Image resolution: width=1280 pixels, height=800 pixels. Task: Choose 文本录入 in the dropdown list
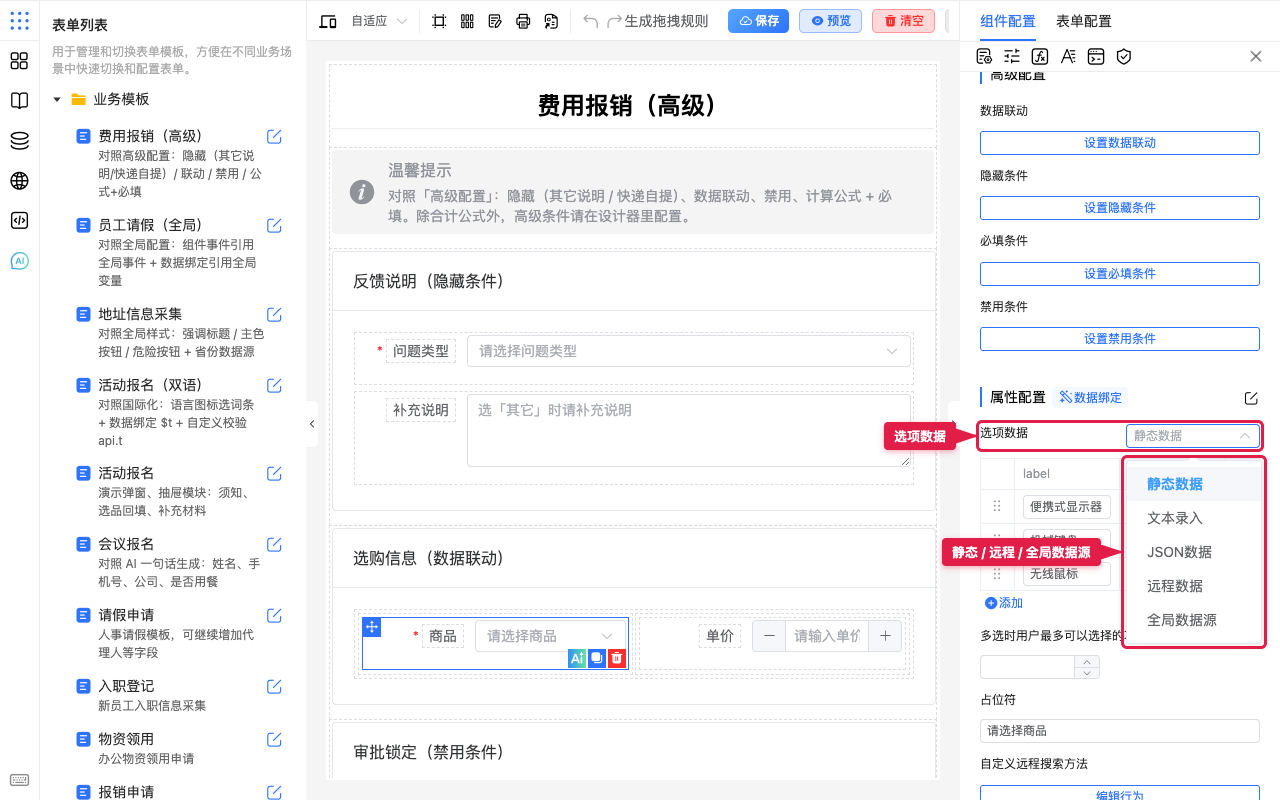point(1175,518)
